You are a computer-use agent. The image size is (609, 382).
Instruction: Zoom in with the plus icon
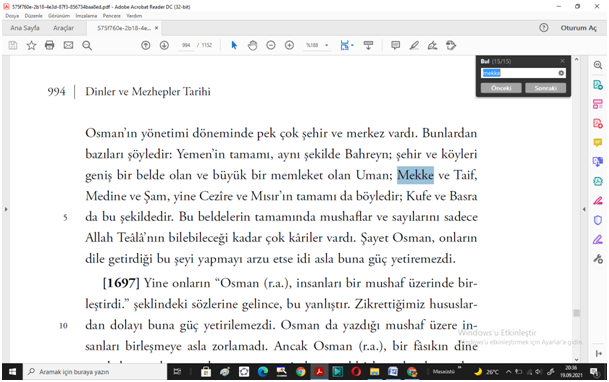[289, 45]
